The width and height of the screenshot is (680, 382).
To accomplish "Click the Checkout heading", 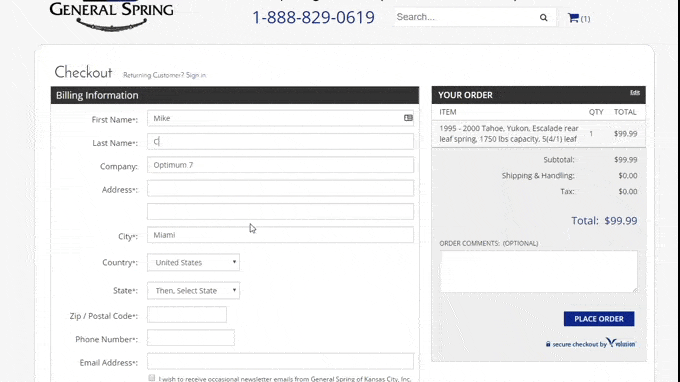I will (83, 72).
